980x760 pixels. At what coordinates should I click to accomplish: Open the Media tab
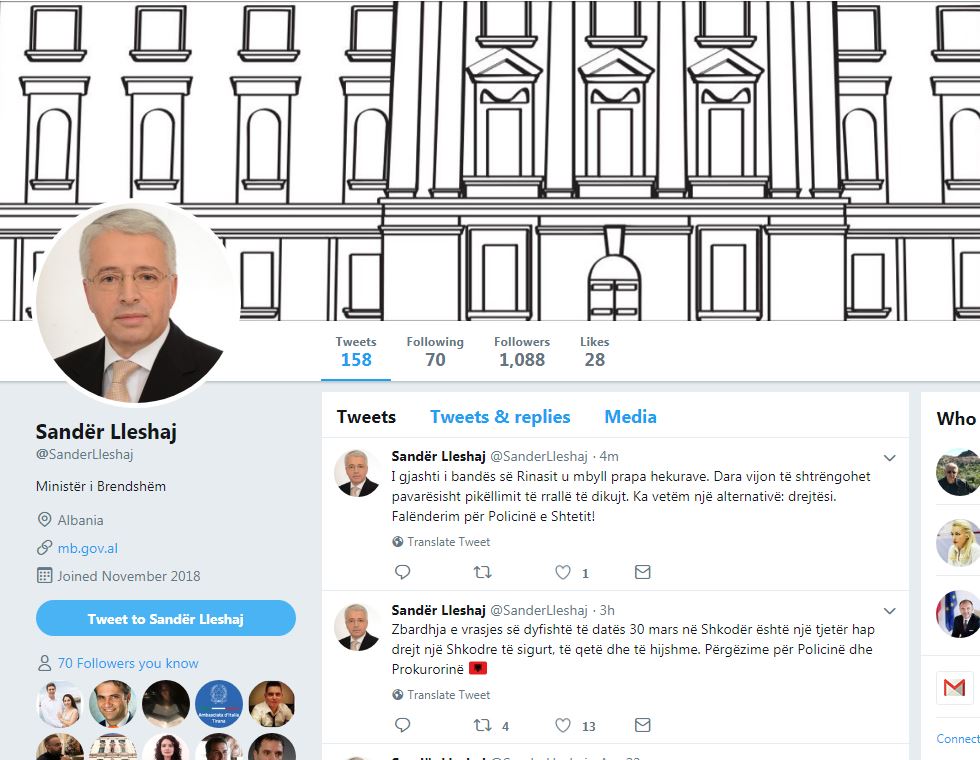click(x=631, y=417)
